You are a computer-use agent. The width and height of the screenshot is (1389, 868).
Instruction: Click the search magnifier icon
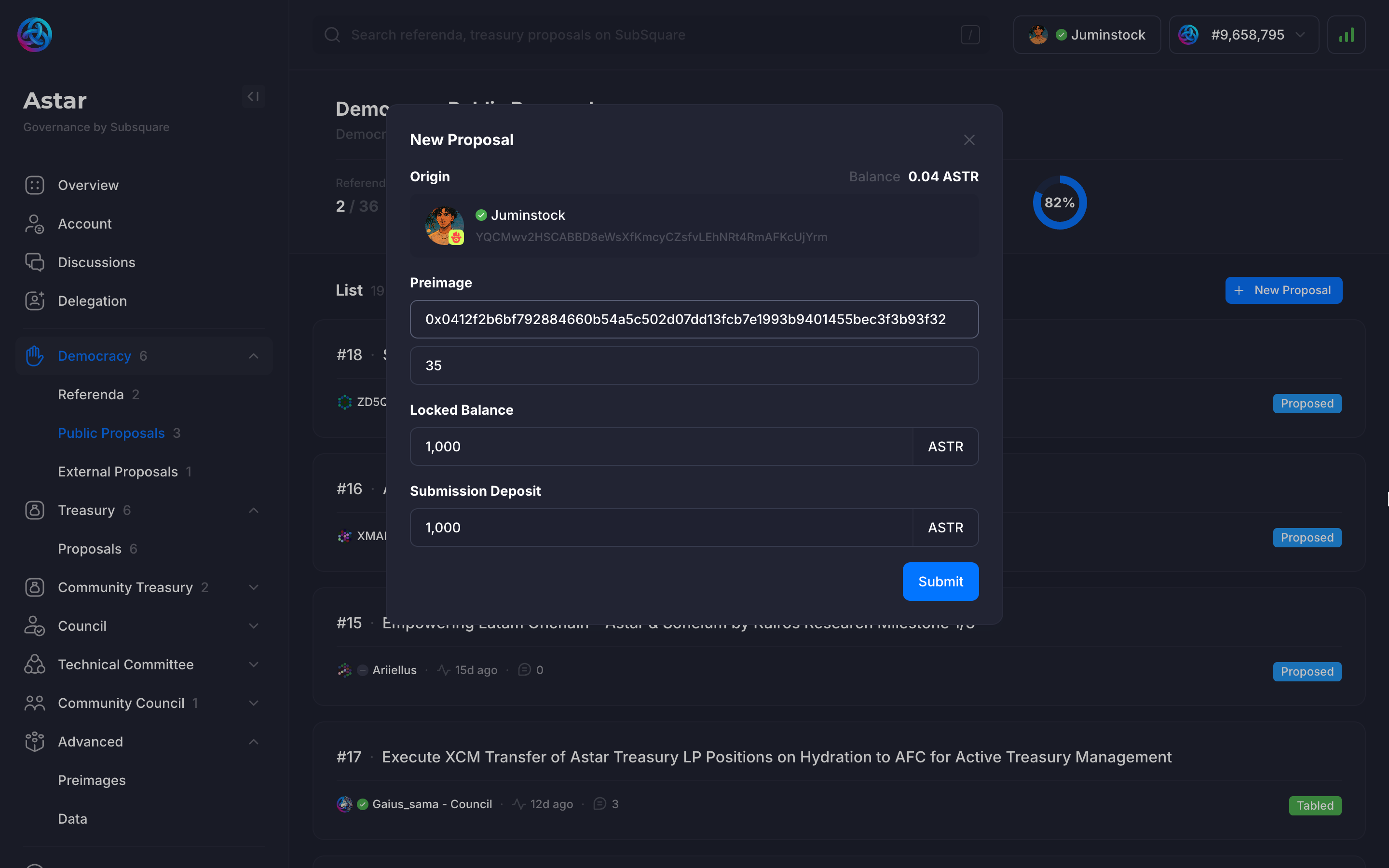(x=332, y=35)
